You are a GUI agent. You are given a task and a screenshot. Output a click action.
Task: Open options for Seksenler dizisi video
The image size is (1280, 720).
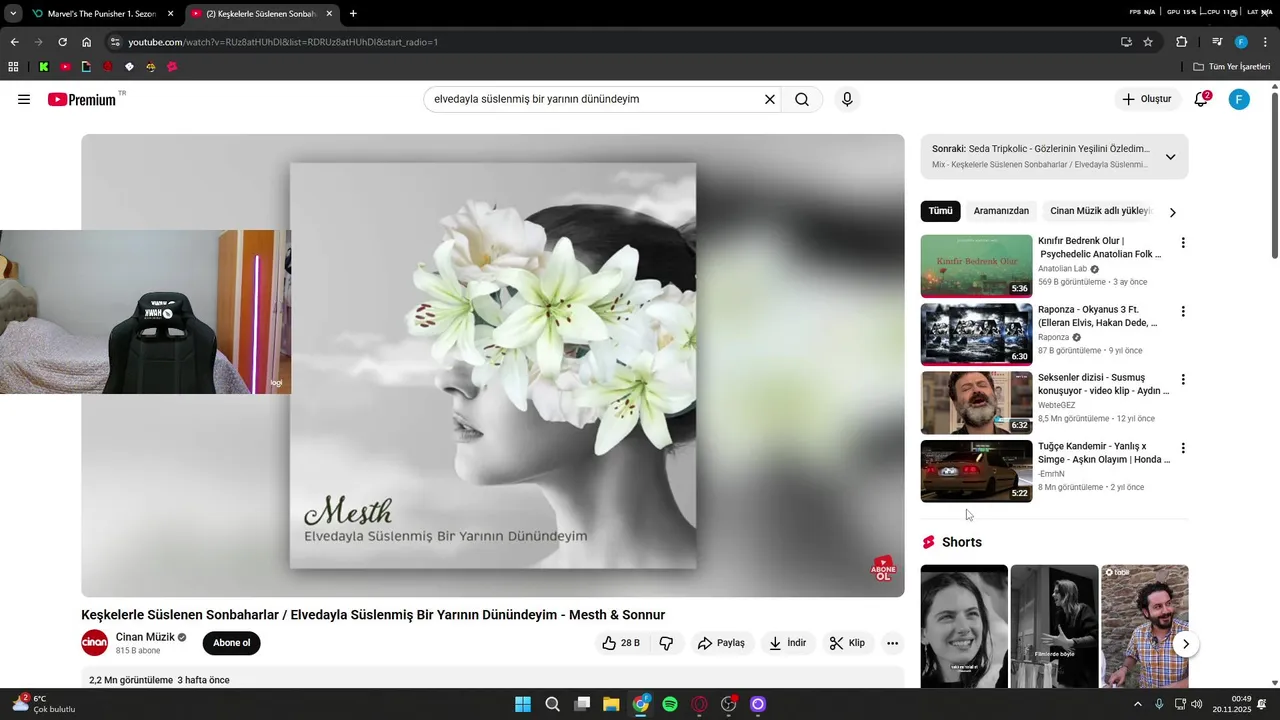(x=1183, y=380)
